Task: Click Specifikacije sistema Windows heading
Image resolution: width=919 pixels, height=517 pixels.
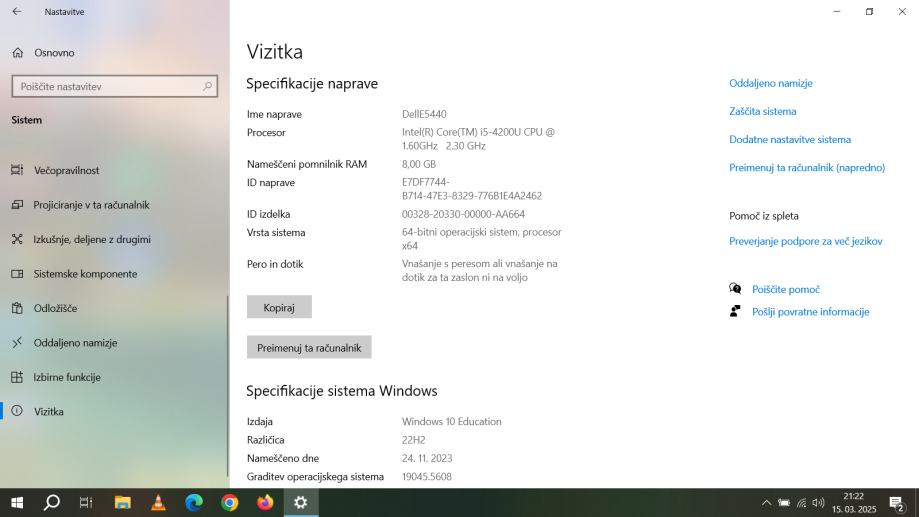Action: (x=342, y=391)
